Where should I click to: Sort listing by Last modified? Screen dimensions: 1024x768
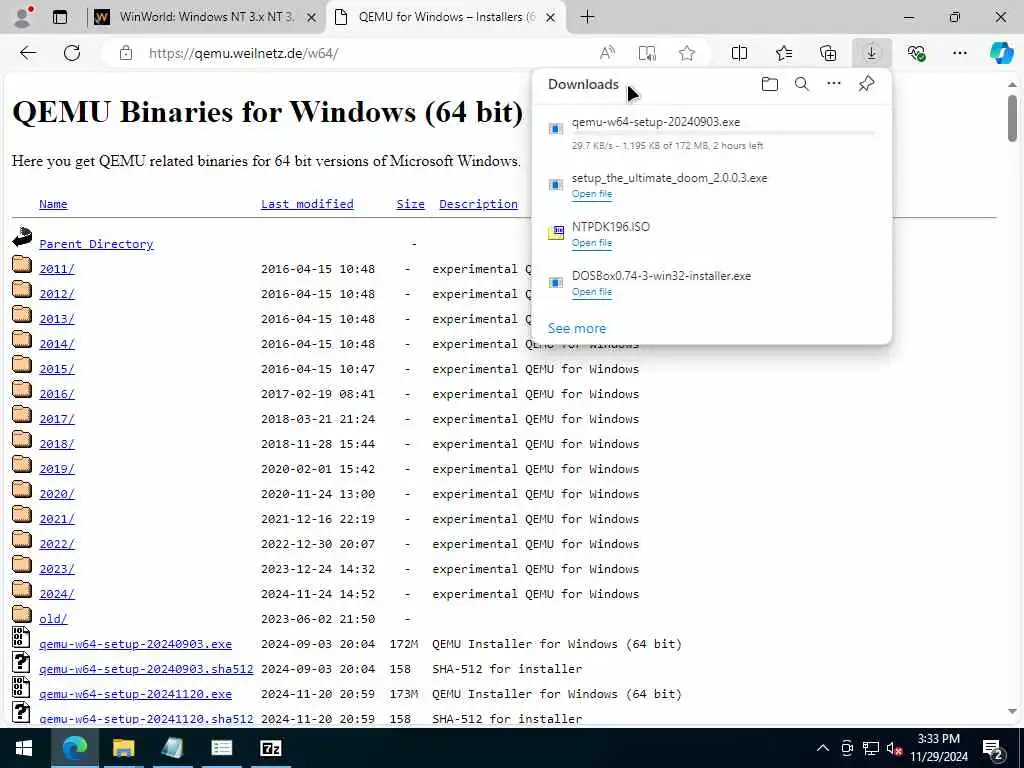pyautogui.click(x=307, y=204)
